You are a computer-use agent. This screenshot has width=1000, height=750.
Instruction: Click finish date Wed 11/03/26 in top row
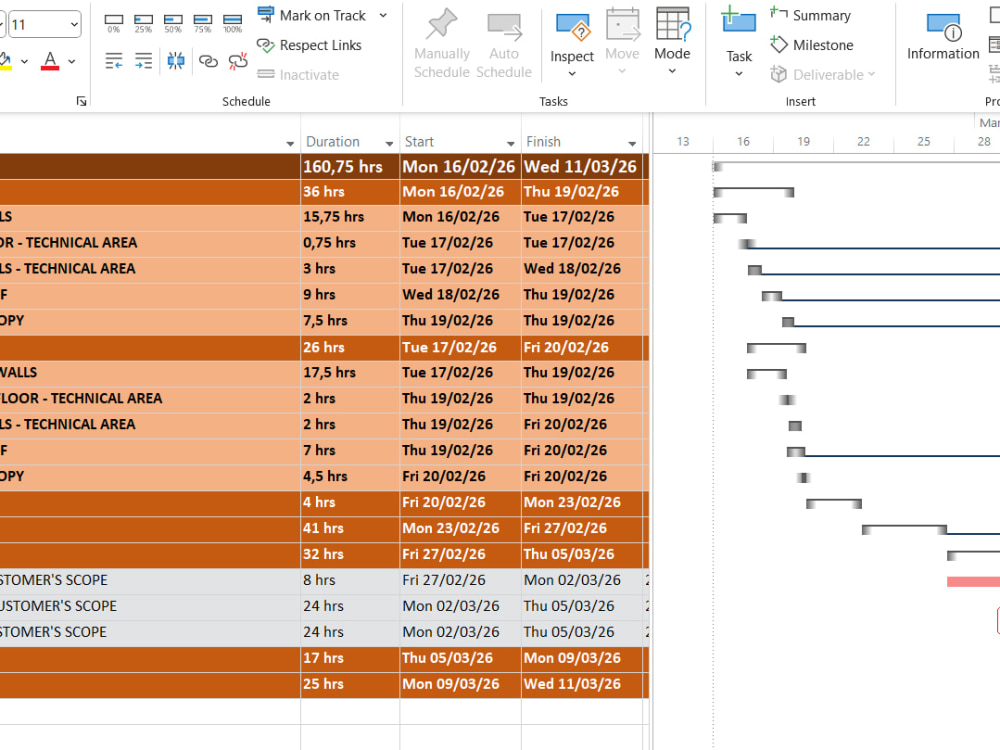(x=582, y=166)
